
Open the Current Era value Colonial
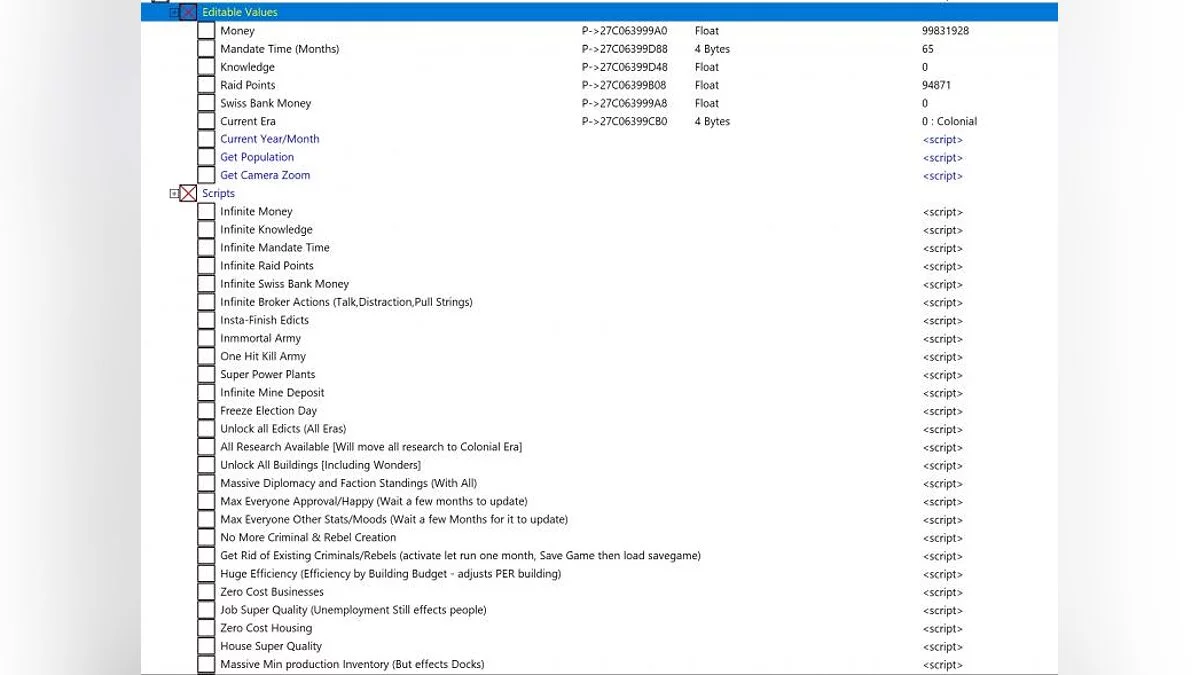coord(949,121)
